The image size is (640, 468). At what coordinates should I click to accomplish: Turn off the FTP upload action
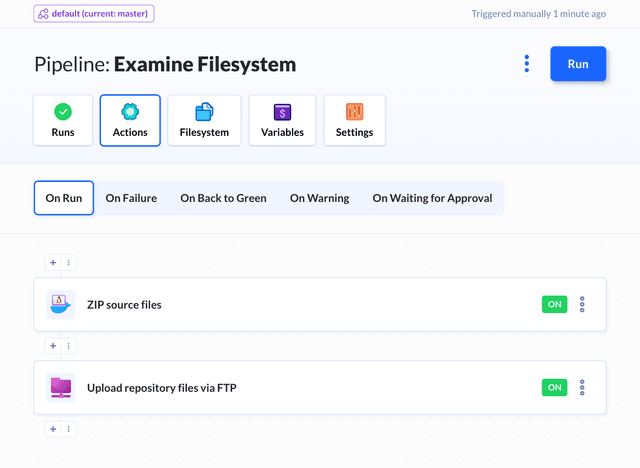pos(554,387)
